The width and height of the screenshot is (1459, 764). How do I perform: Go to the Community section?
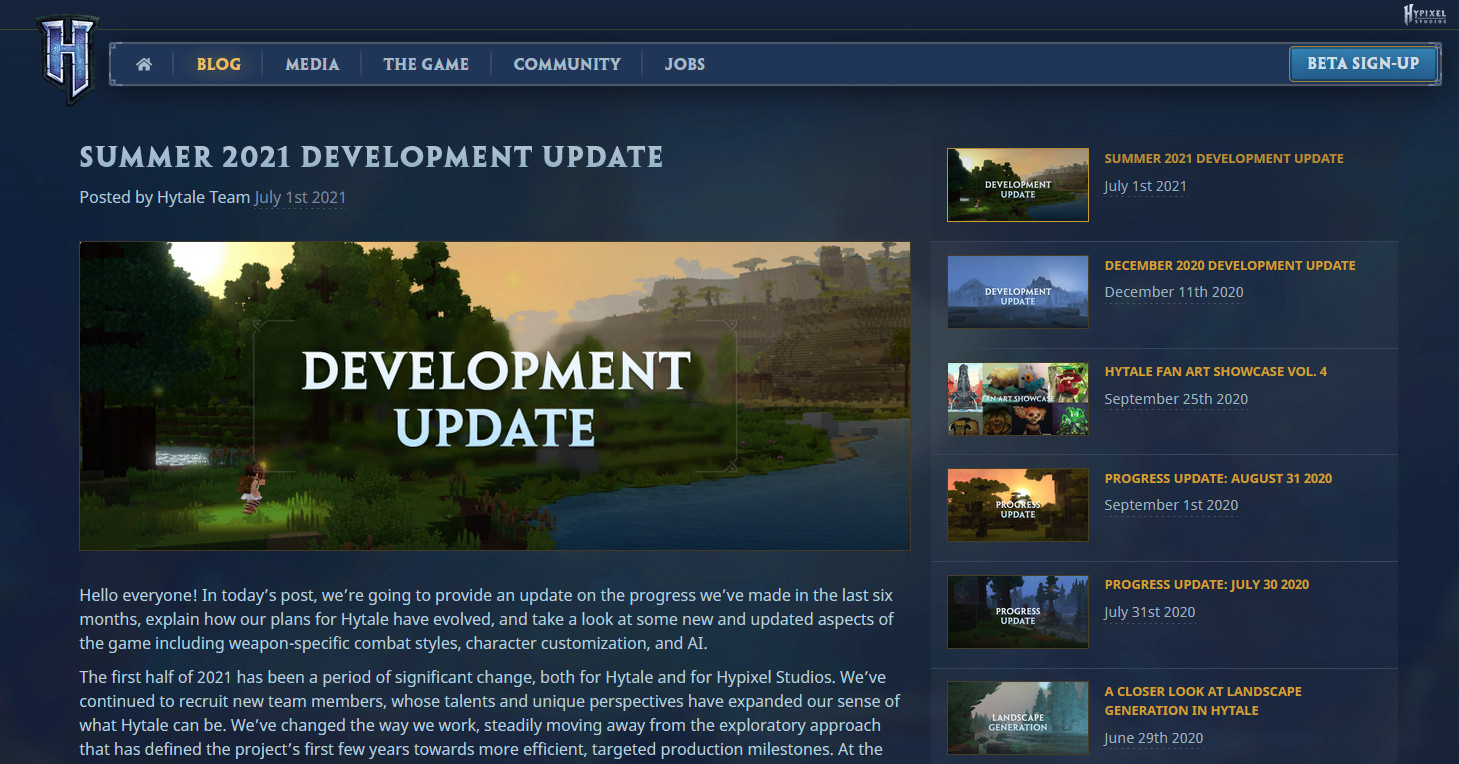click(x=567, y=64)
